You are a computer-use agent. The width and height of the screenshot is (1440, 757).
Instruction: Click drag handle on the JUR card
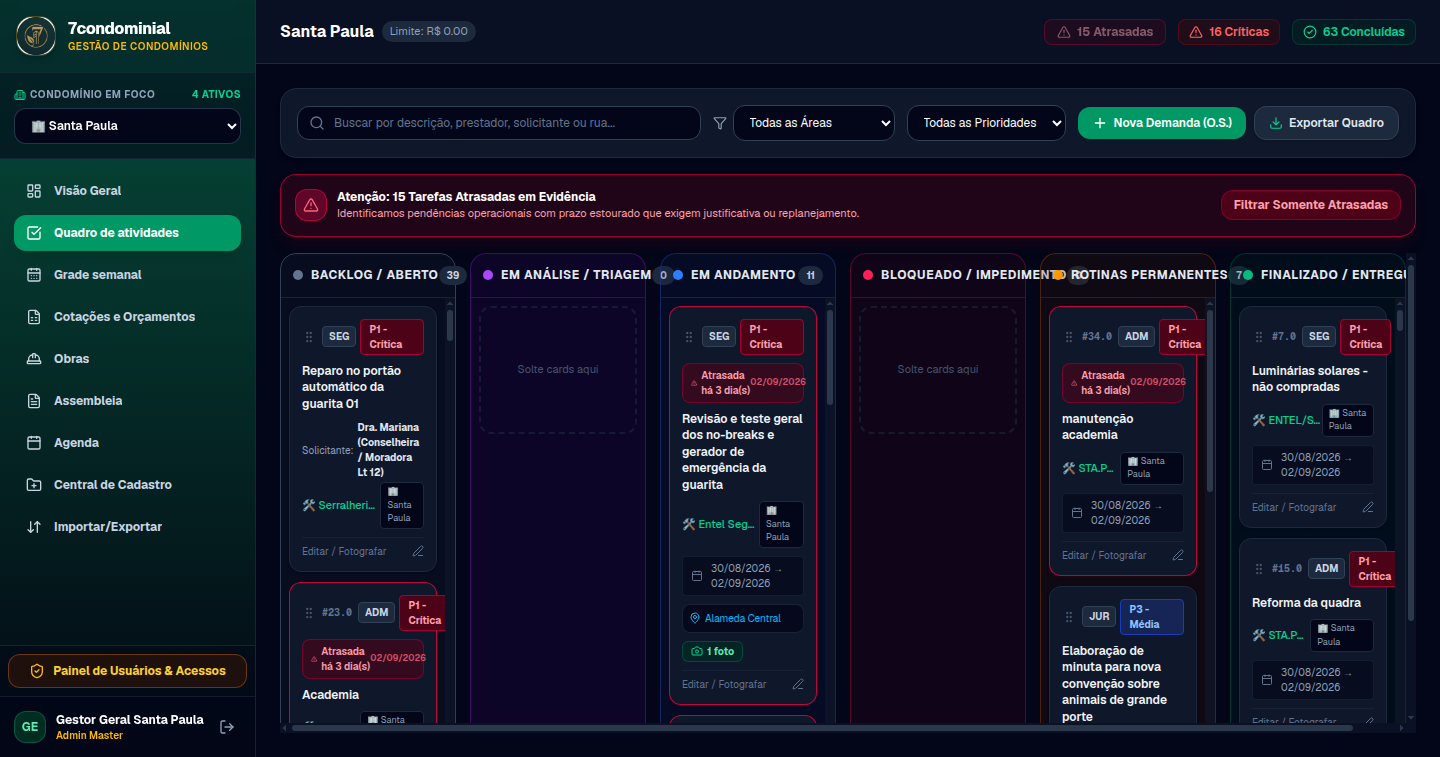click(x=1068, y=616)
